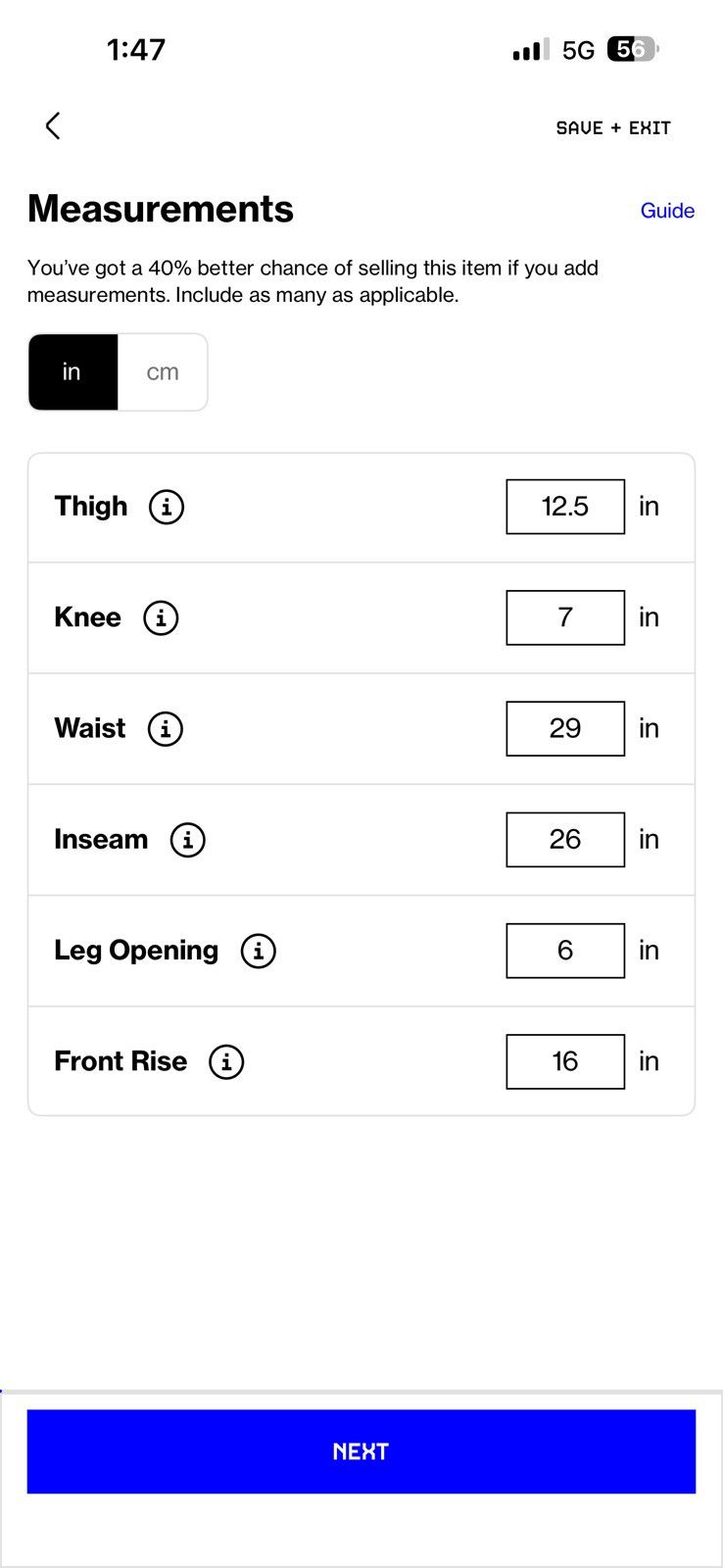Open info icon next to Knee
This screenshot has width=723, height=1568.
click(161, 617)
